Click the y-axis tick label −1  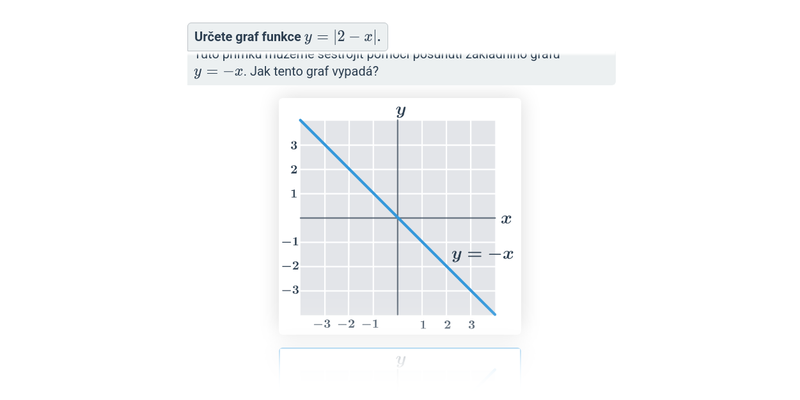point(290,242)
